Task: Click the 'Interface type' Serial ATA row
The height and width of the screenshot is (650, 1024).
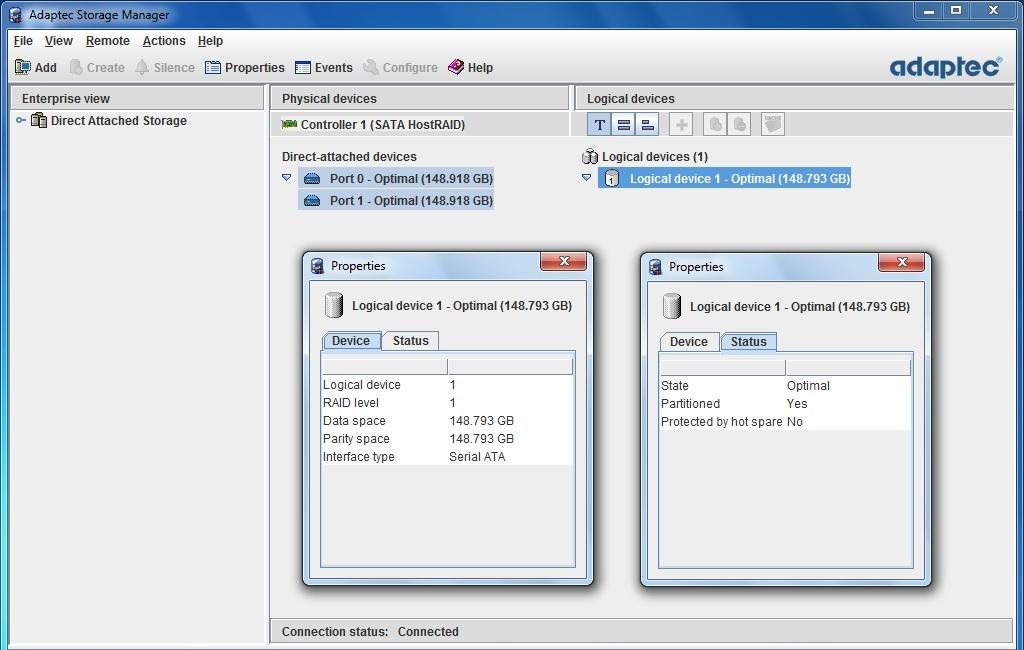Action: point(447,457)
